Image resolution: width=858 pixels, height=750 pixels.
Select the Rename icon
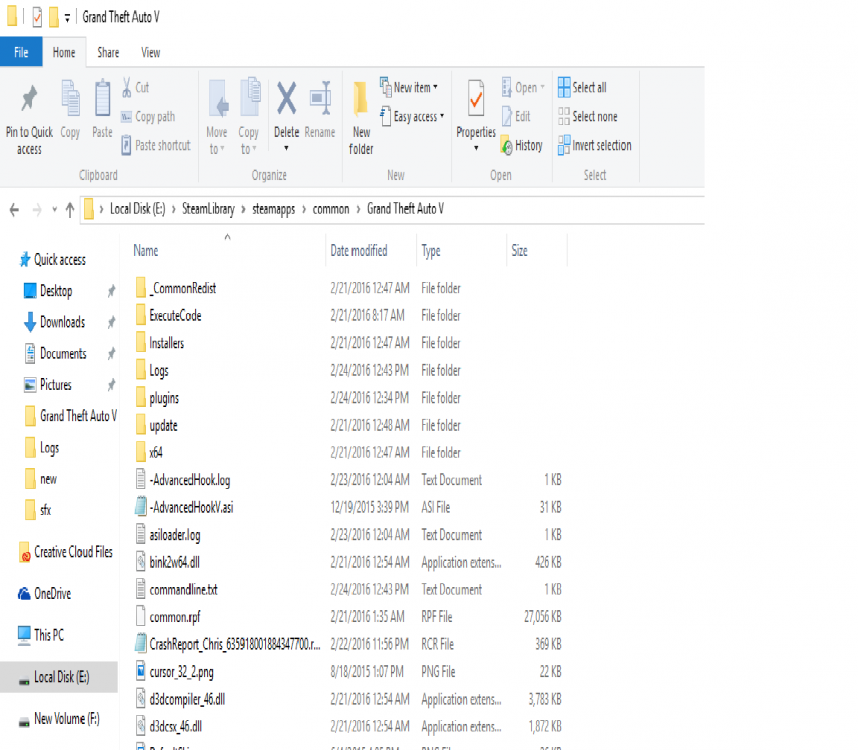coord(320,110)
